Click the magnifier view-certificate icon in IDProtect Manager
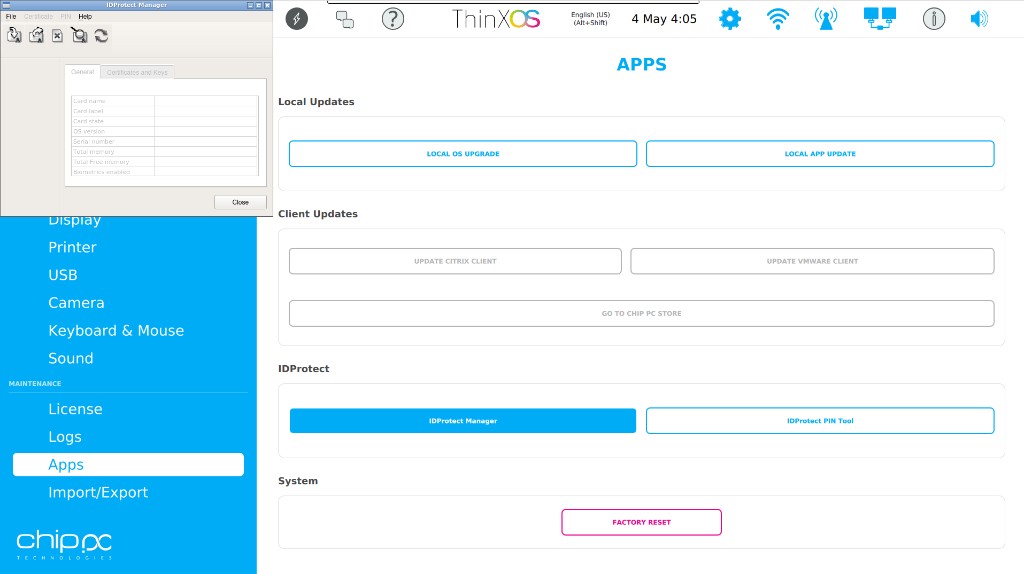1024x574 pixels. click(79, 35)
